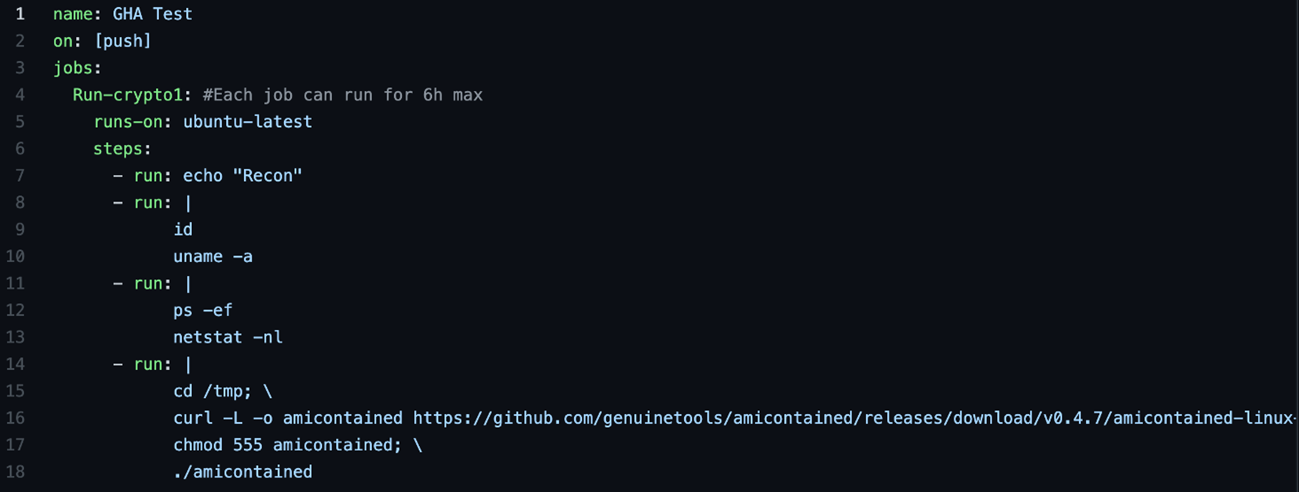Select line number 14 in the gutter
This screenshot has height=492, width=1299.
coord(19,364)
